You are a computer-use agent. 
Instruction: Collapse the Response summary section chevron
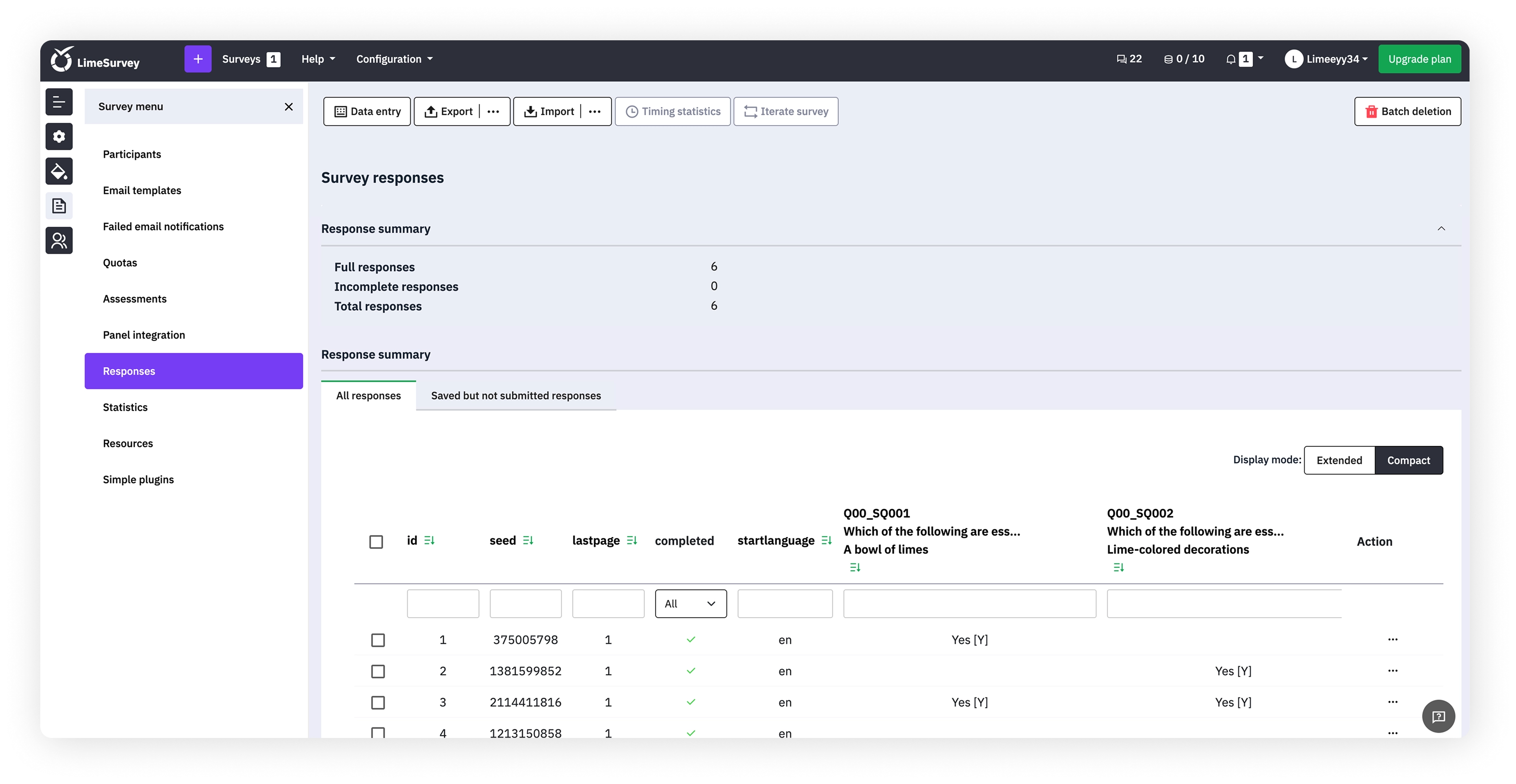(1441, 228)
